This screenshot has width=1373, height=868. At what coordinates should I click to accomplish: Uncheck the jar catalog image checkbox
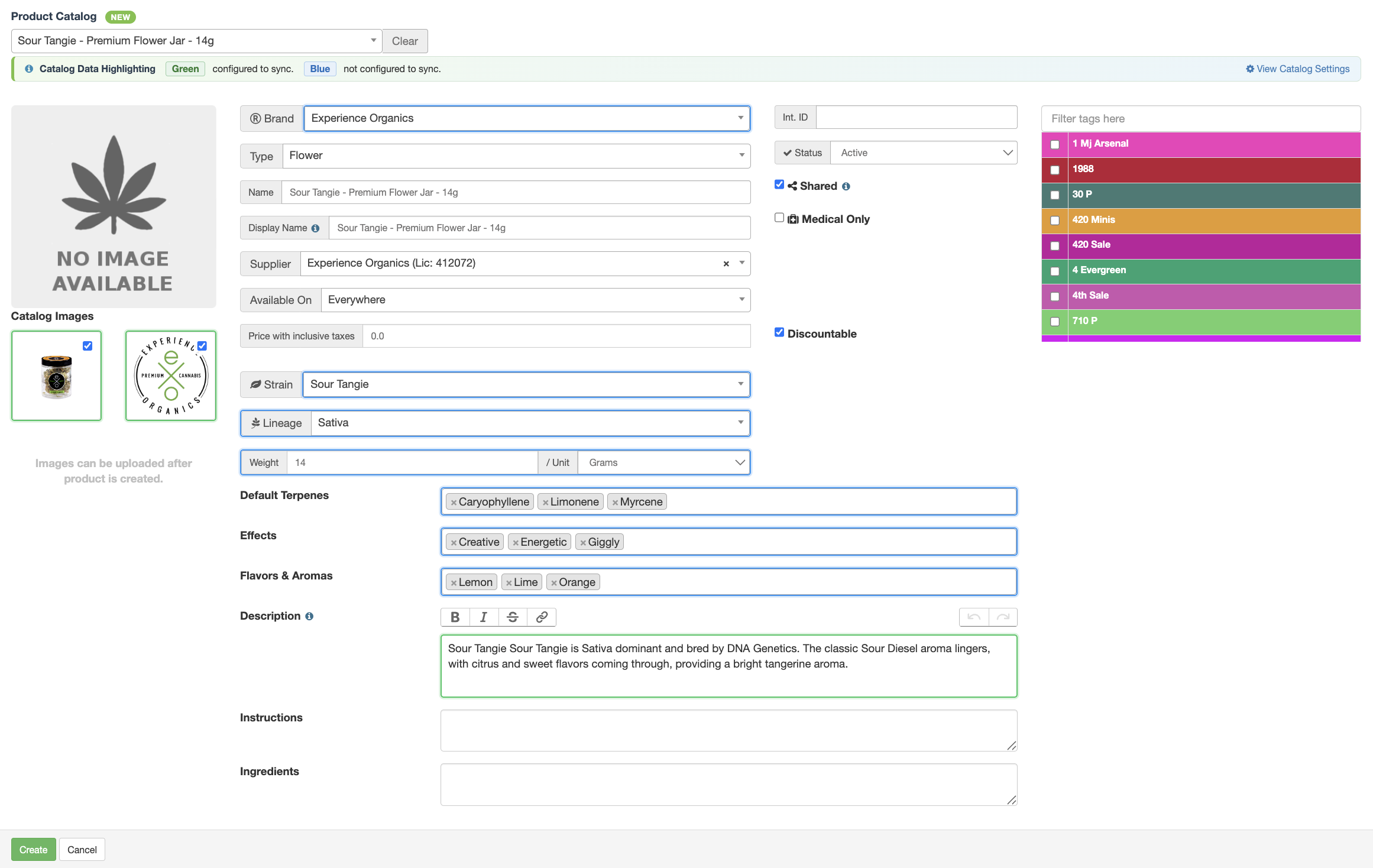(x=88, y=346)
